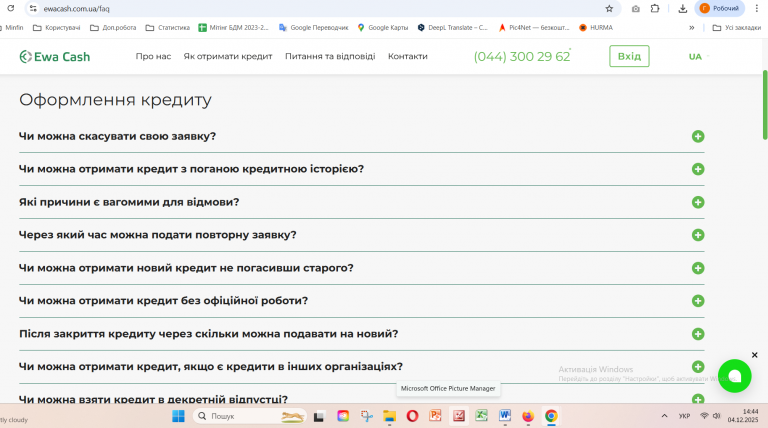Viewport: 768px width, 428px height.
Task: Open the 'Pic4Net' bookmark
Action: (534, 28)
